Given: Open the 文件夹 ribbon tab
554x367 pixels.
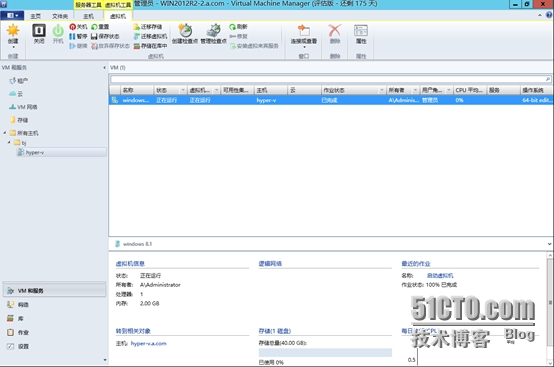Looking at the screenshot, I should pos(60,16).
